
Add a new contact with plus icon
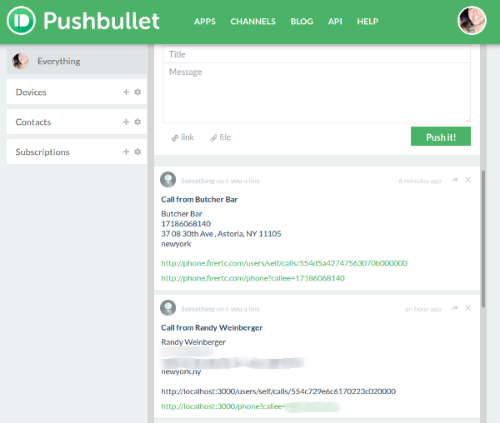(126, 122)
